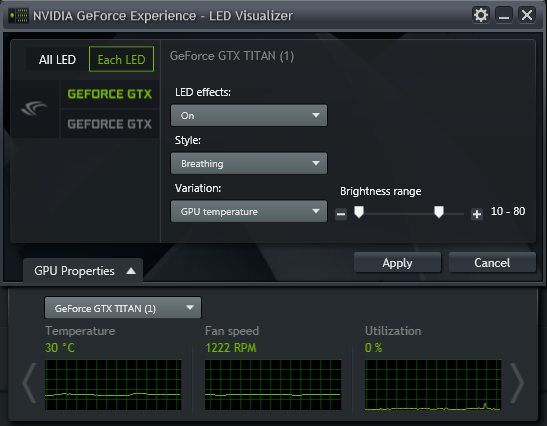Open GeForce GTX TITAN (1) GPU selector
This screenshot has height=426, width=547.
(123, 308)
